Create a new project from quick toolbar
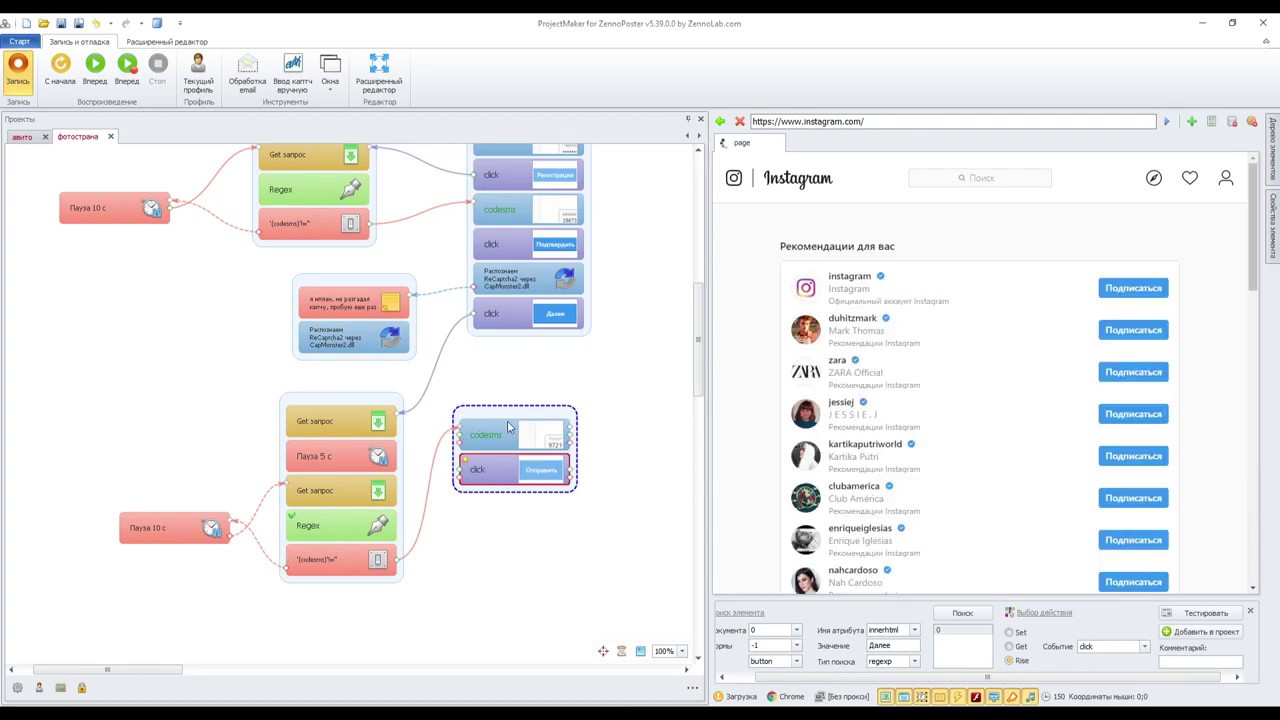 26,23
